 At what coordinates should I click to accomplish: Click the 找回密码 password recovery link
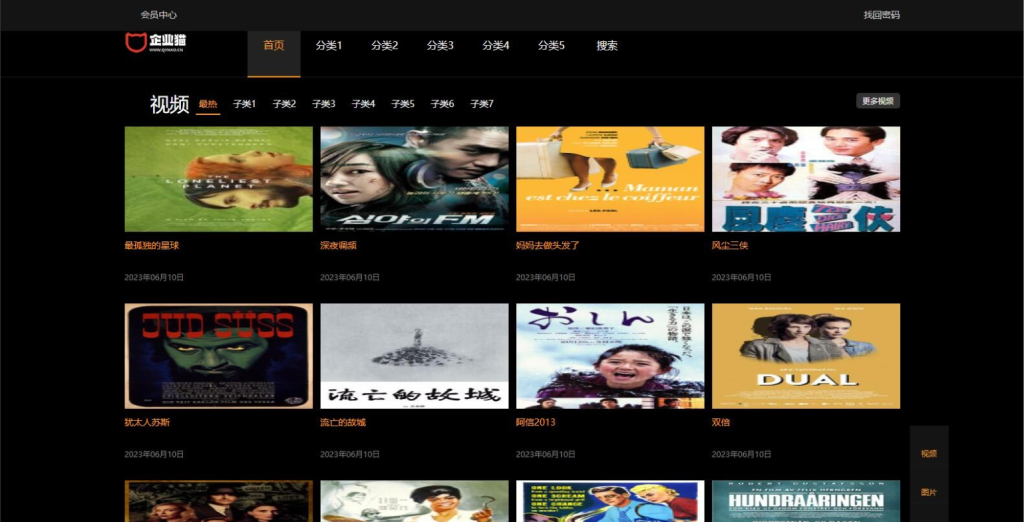coord(881,15)
